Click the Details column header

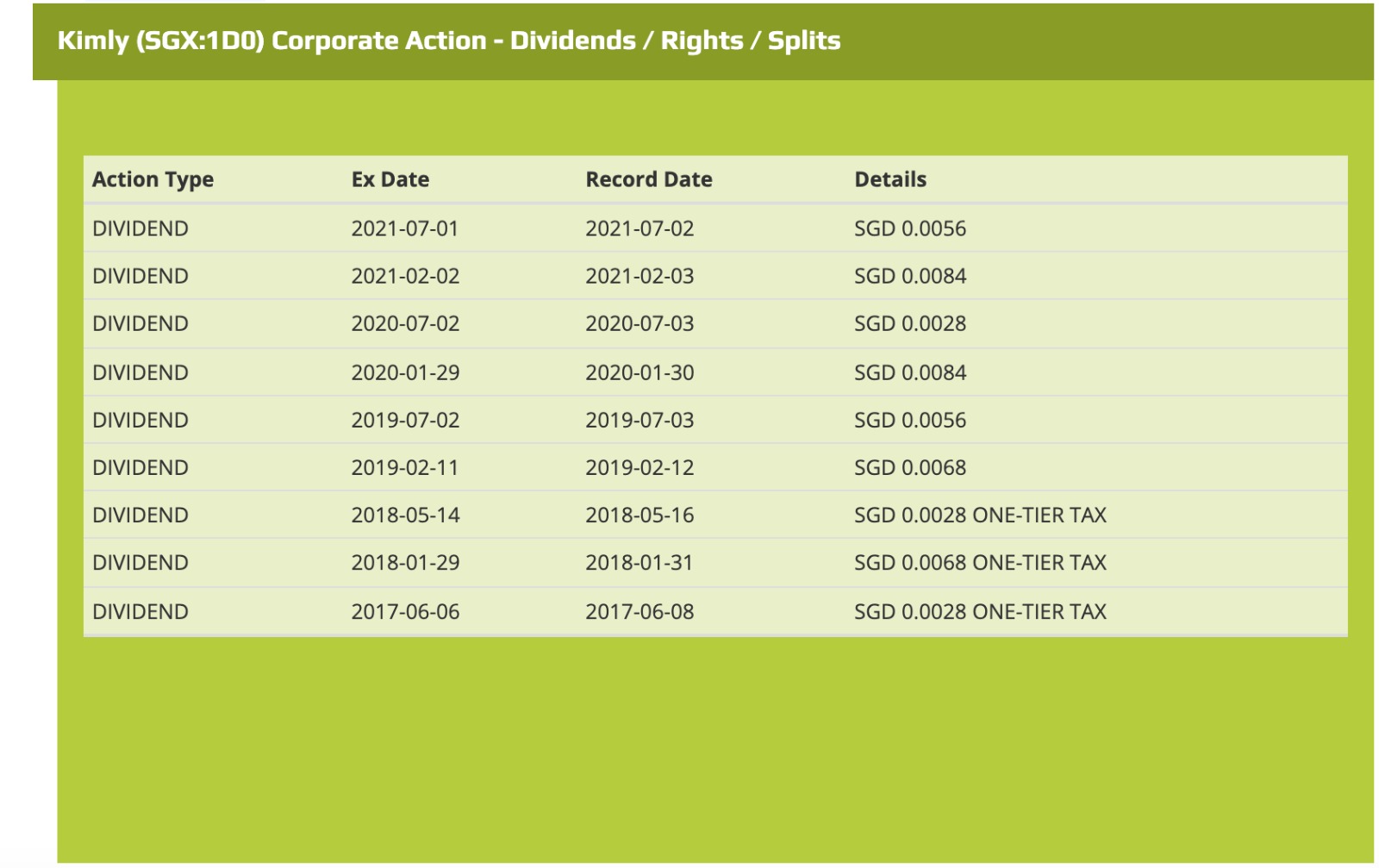889,179
